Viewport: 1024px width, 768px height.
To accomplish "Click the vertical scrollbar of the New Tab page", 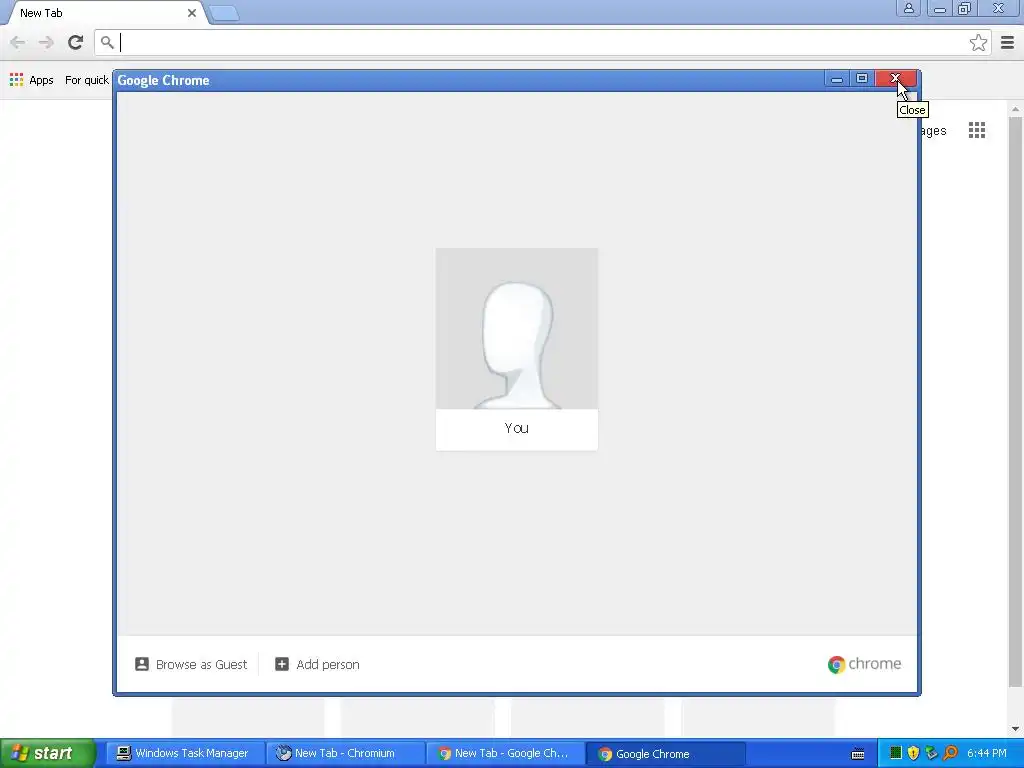I will 1015,402.
